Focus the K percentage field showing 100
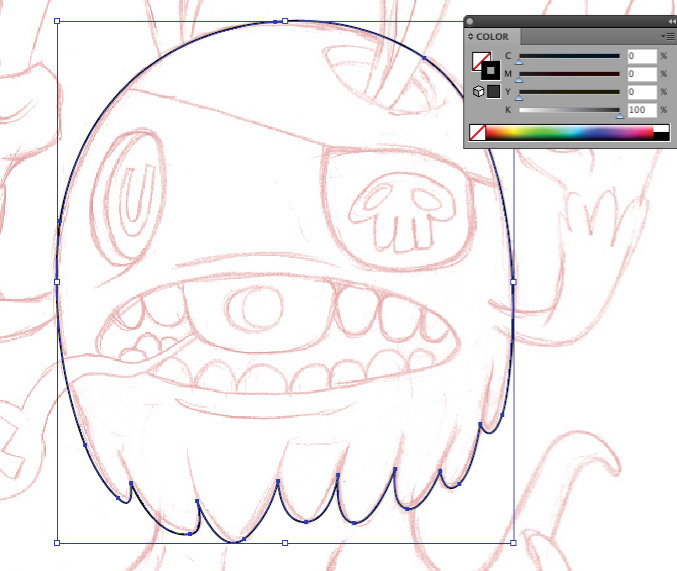677x571 pixels. [642, 110]
